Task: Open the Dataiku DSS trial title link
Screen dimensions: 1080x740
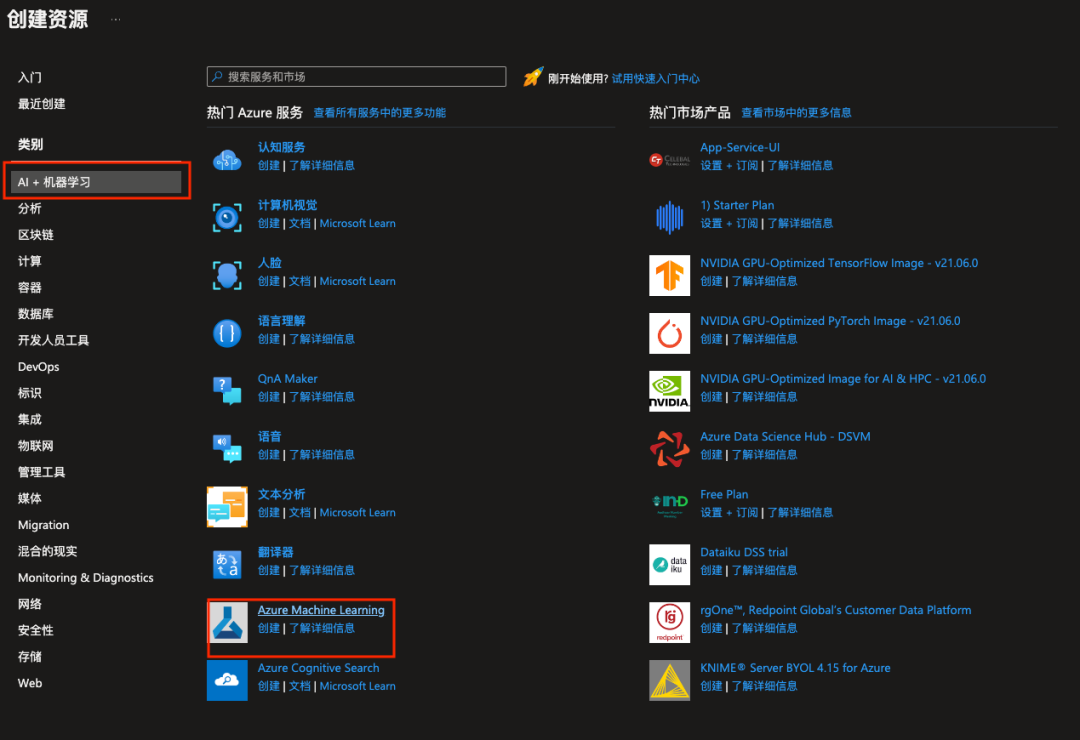Action: tap(744, 552)
